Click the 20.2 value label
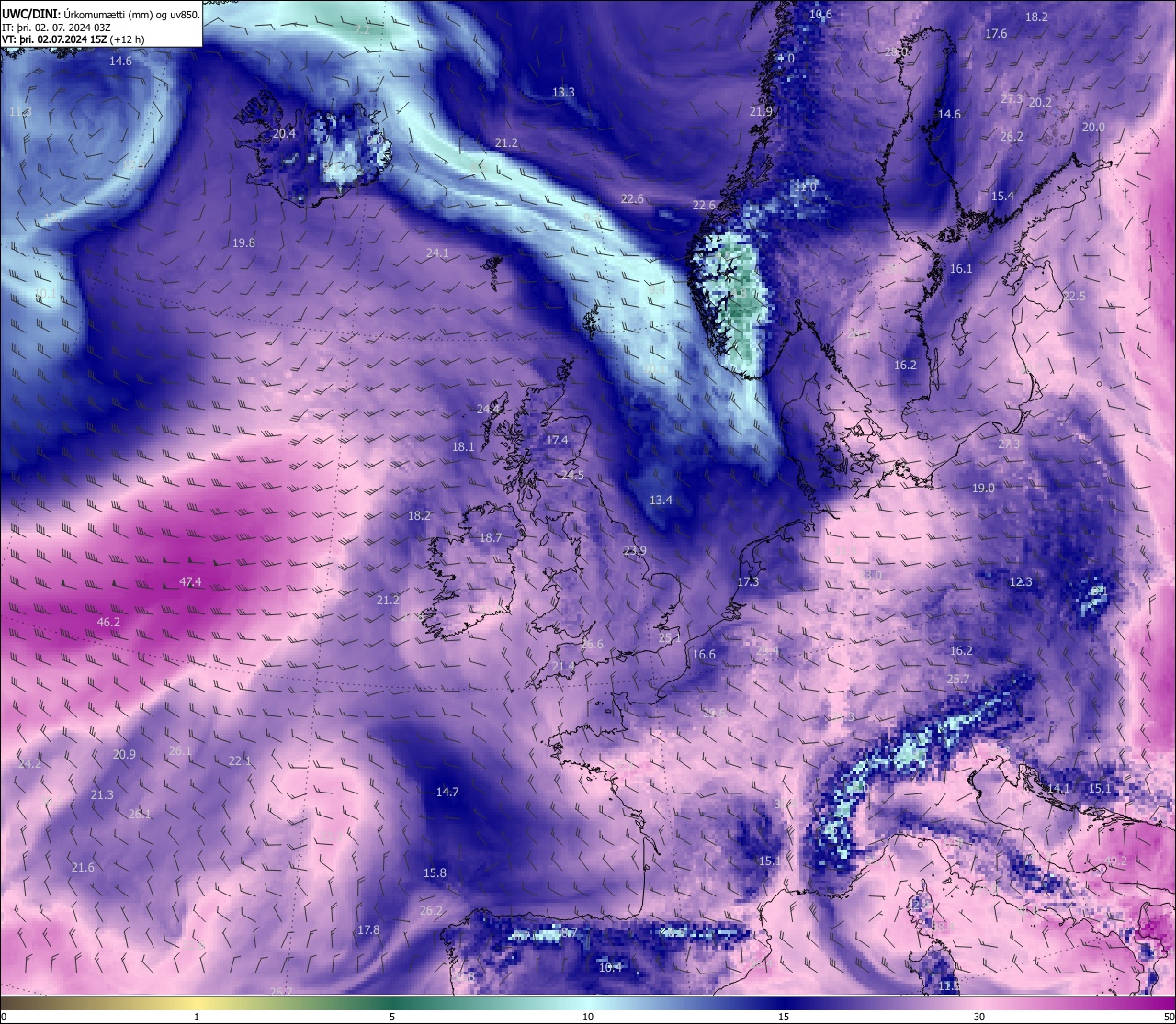 point(1040,103)
